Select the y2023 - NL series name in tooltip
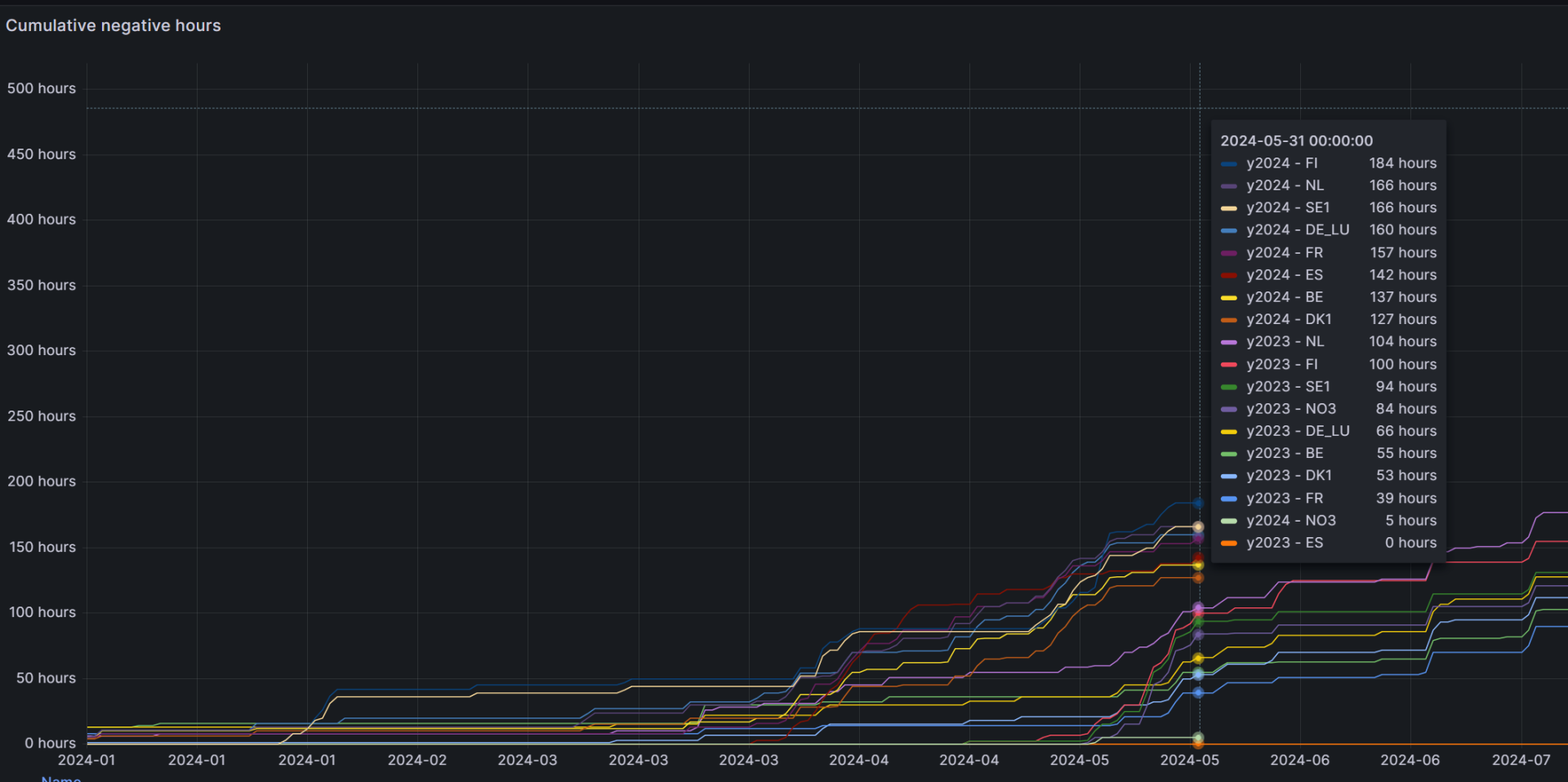Image resolution: width=1568 pixels, height=782 pixels. (x=1285, y=341)
